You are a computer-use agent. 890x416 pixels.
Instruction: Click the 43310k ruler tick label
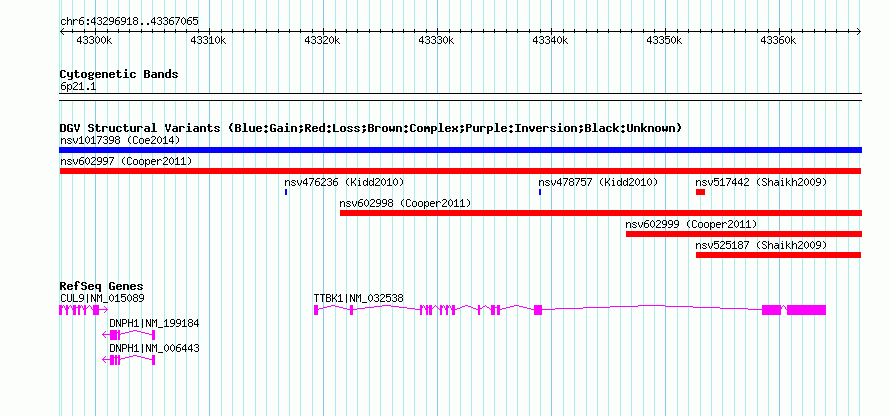(208, 41)
